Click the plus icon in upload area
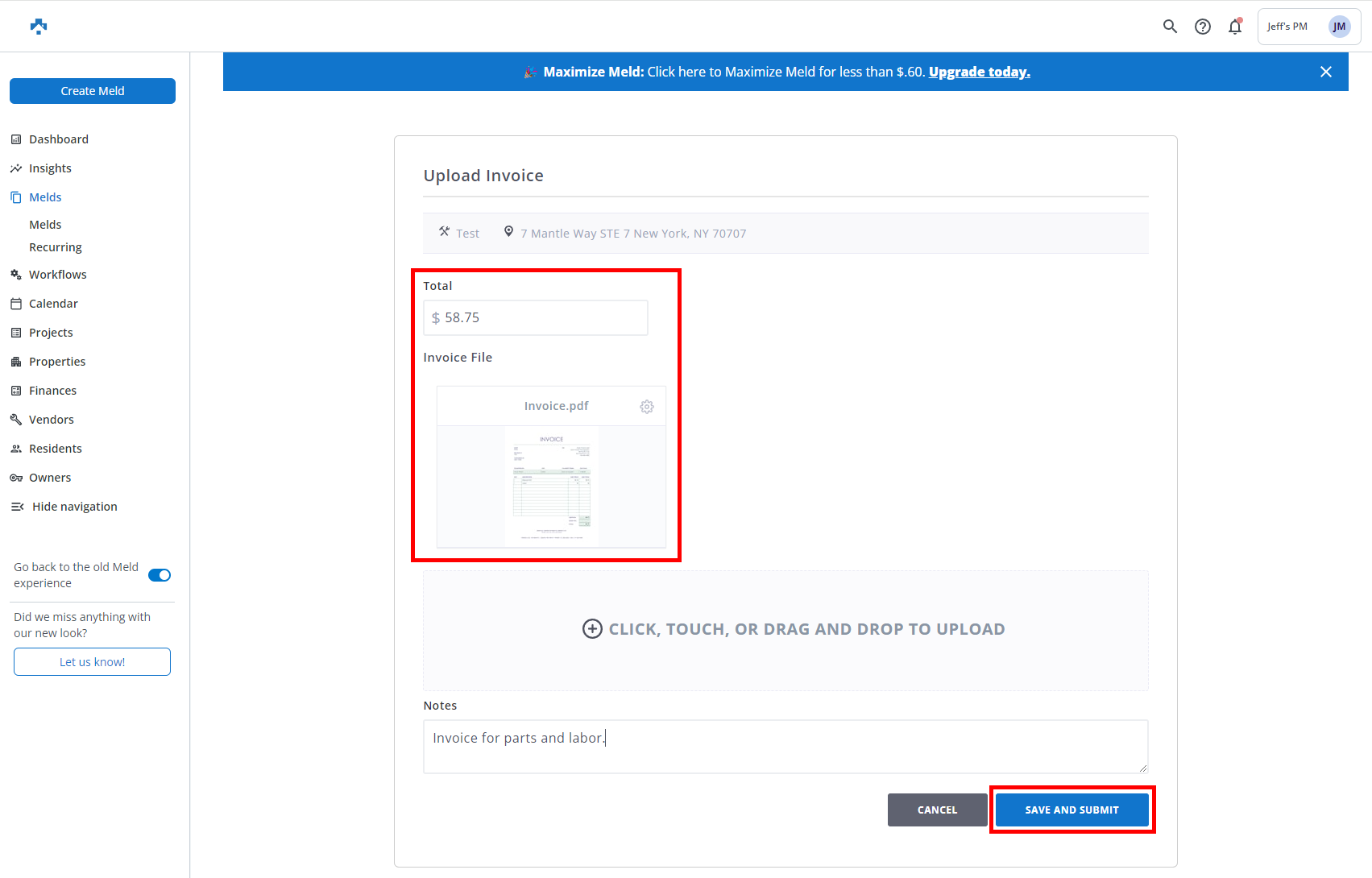Screen dimensions: 1372x878 point(592,629)
